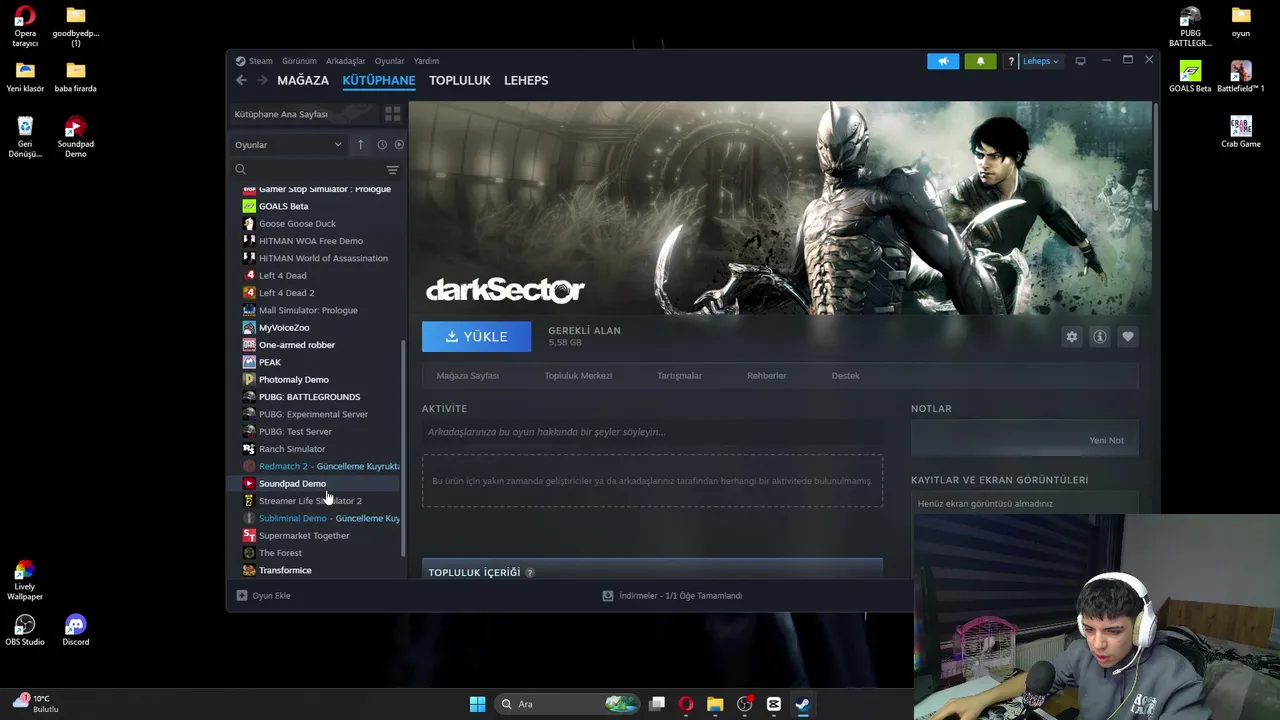Expand the Oyunlar library filter dropdown
Screen dimensions: 1280x720
coord(288,145)
